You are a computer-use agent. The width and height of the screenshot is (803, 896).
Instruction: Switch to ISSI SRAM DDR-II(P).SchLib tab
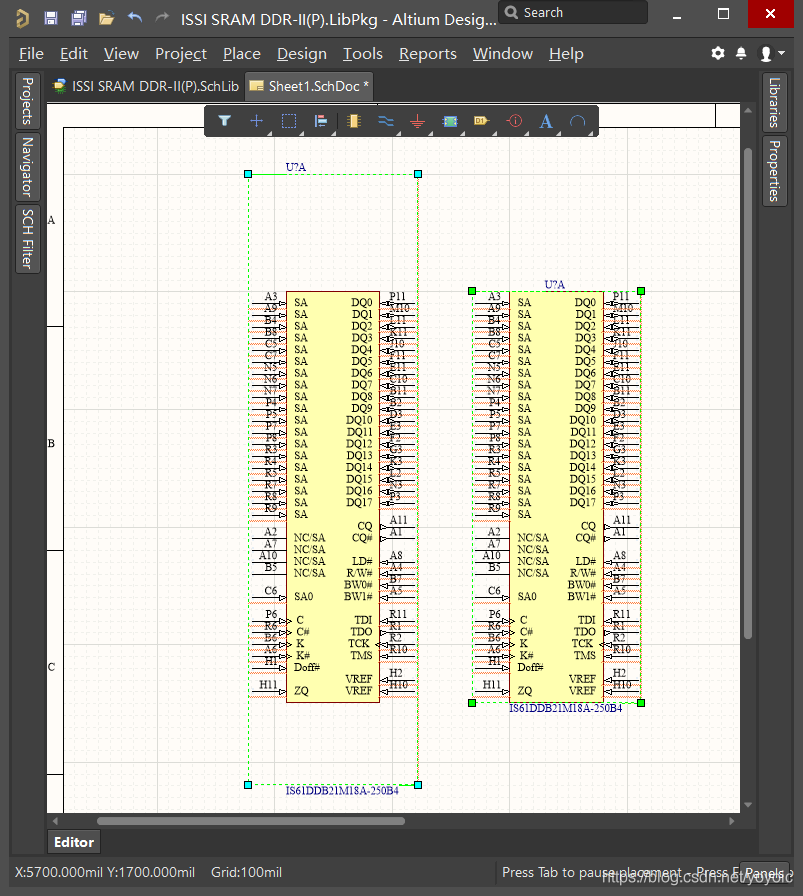point(145,86)
